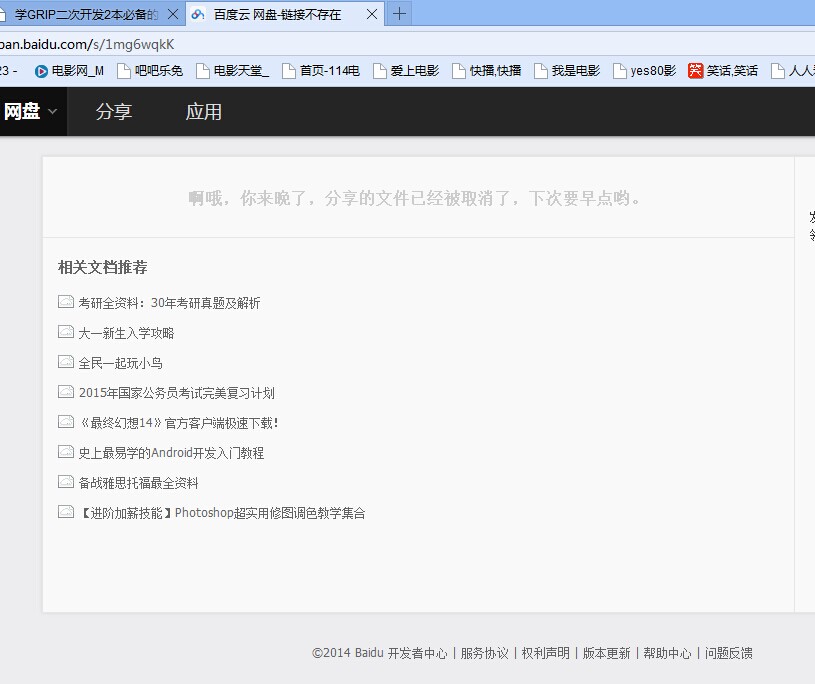Click the 啊哦,你来晚了 cancelled-share message
The image size is (815, 684).
point(415,198)
